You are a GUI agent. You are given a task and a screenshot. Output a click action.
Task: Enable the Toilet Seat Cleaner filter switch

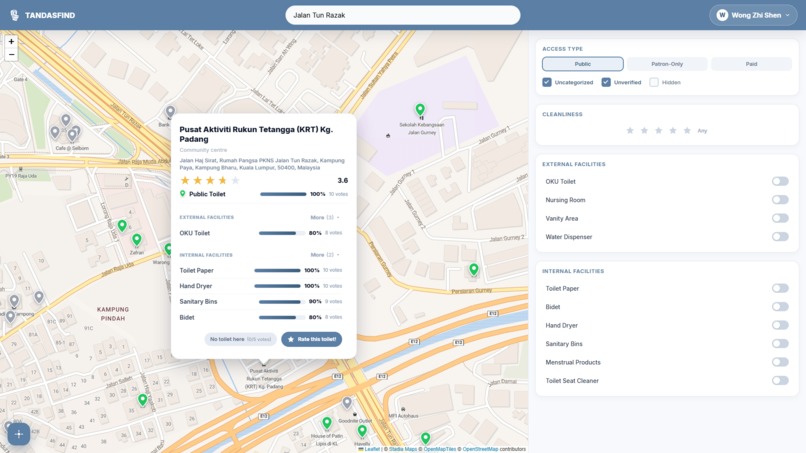pyautogui.click(x=780, y=381)
